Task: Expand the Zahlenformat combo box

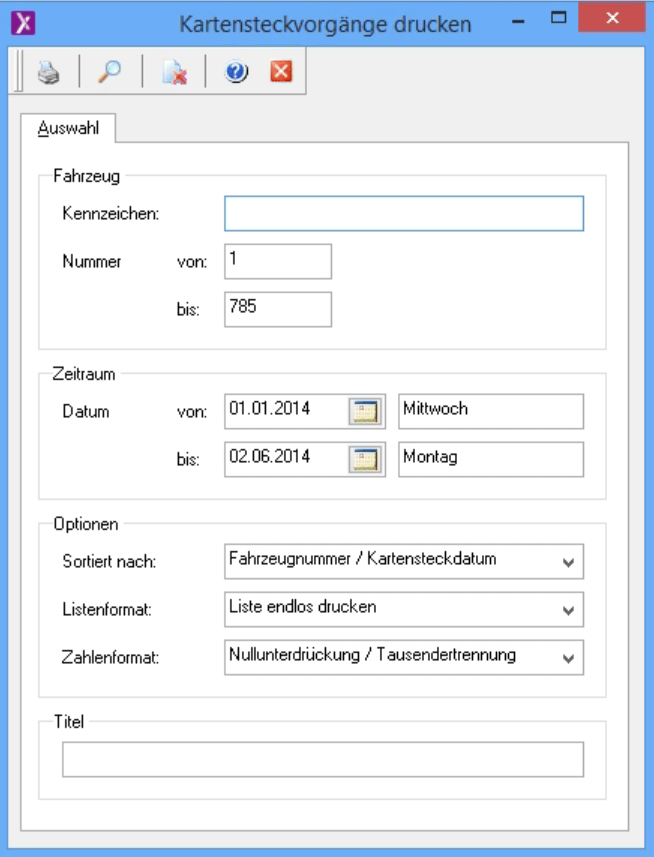Action: (x=568, y=658)
